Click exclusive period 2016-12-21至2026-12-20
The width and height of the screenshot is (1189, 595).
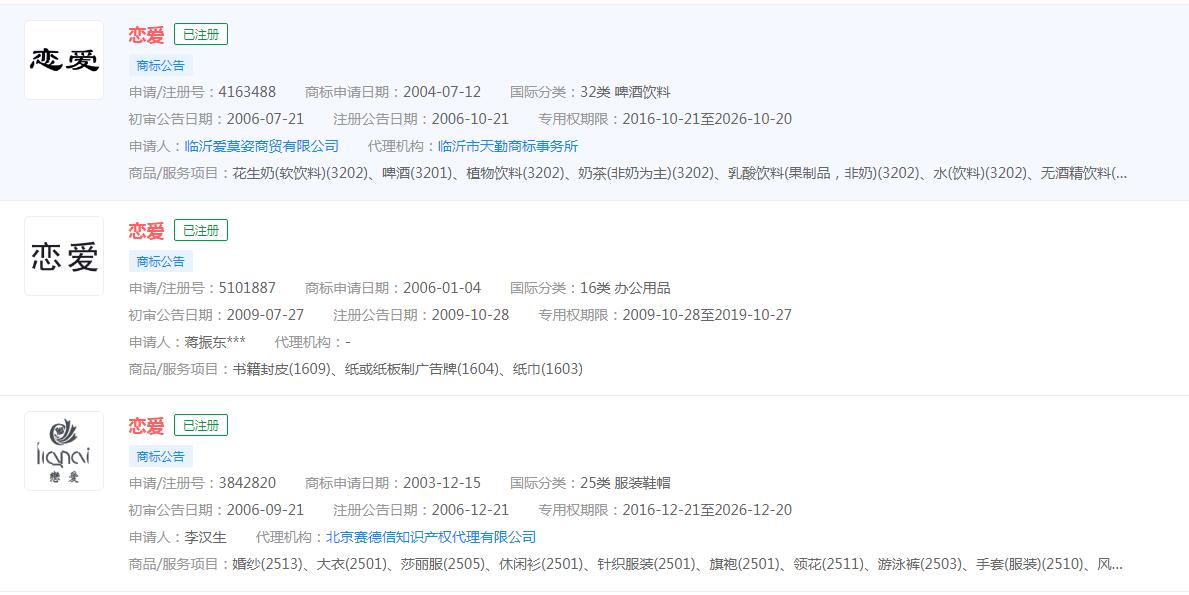[707, 510]
